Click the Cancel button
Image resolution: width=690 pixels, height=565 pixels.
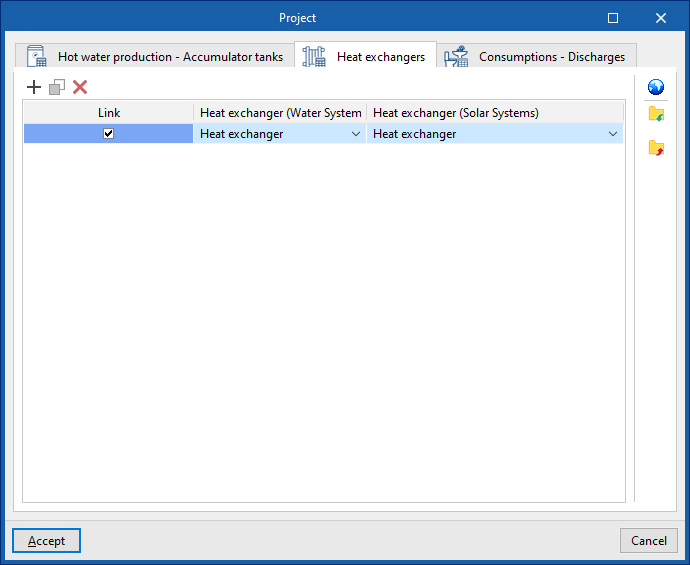pos(649,540)
